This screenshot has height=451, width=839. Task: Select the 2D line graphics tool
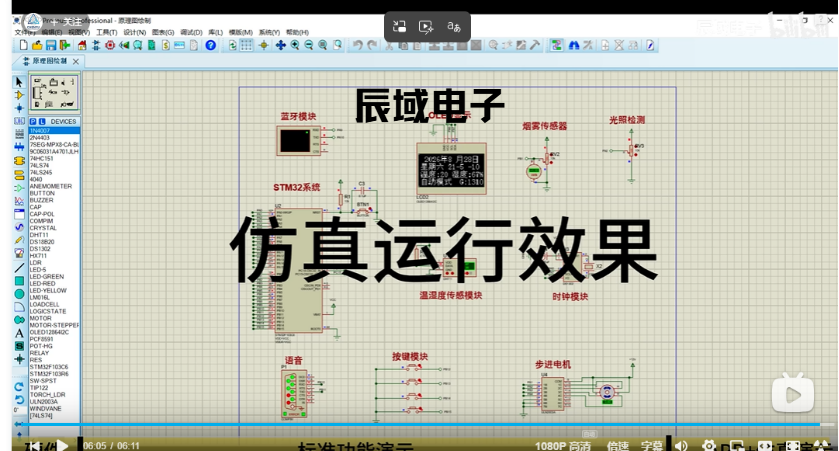coord(19,267)
